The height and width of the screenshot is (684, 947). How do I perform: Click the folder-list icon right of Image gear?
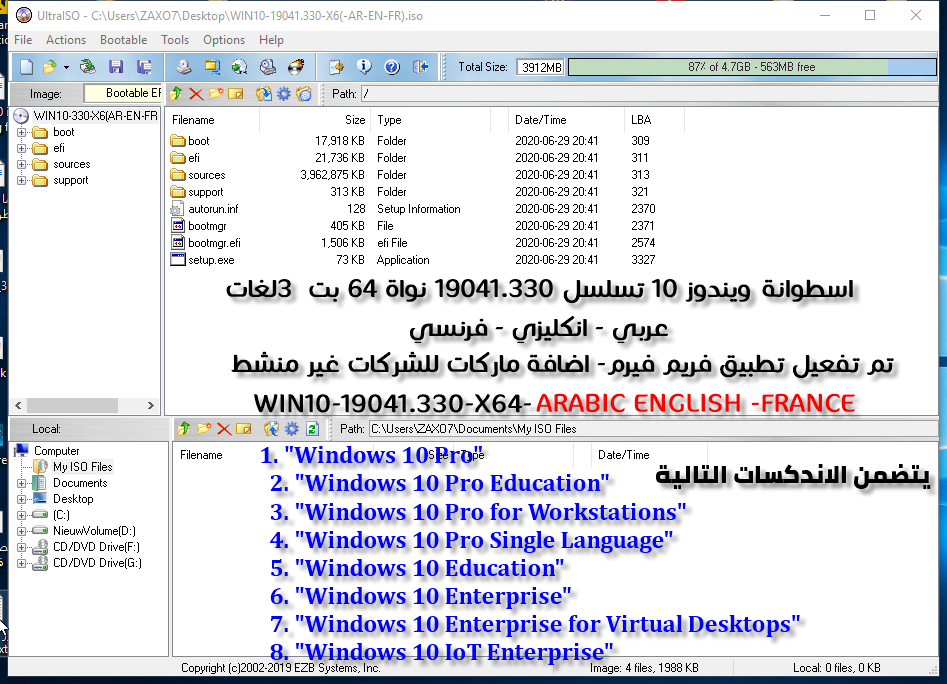coord(304,94)
